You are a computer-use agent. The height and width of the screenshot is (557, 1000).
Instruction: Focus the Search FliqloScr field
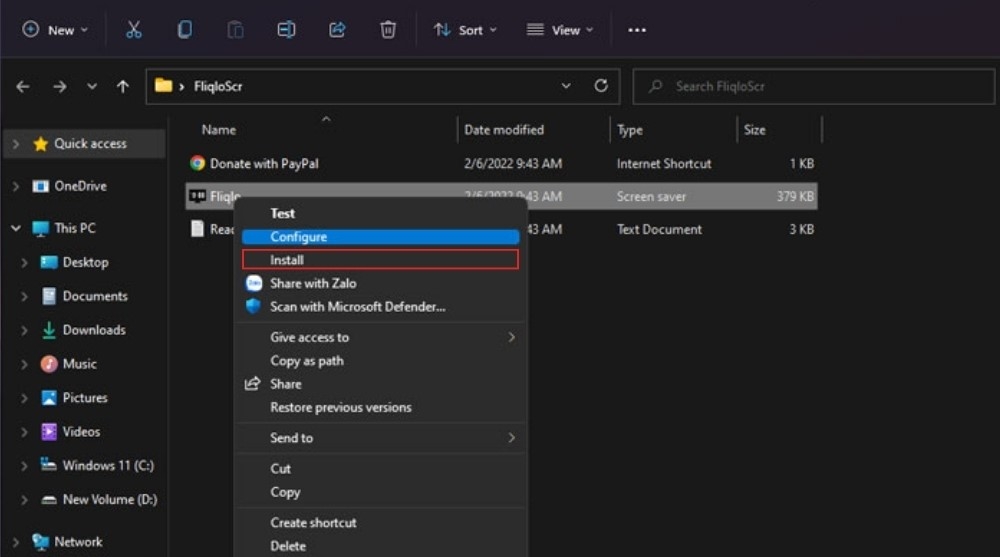click(814, 86)
